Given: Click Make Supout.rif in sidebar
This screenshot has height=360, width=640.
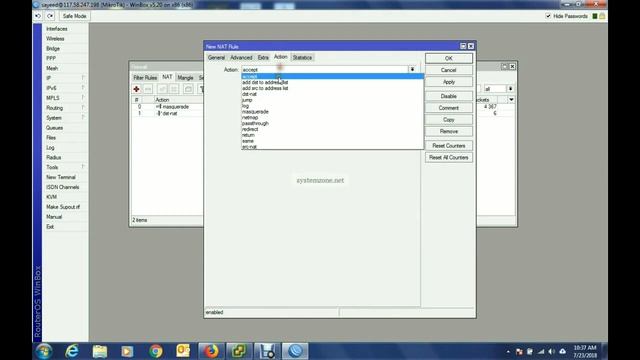Looking at the screenshot, I should pyautogui.click(x=63, y=207).
